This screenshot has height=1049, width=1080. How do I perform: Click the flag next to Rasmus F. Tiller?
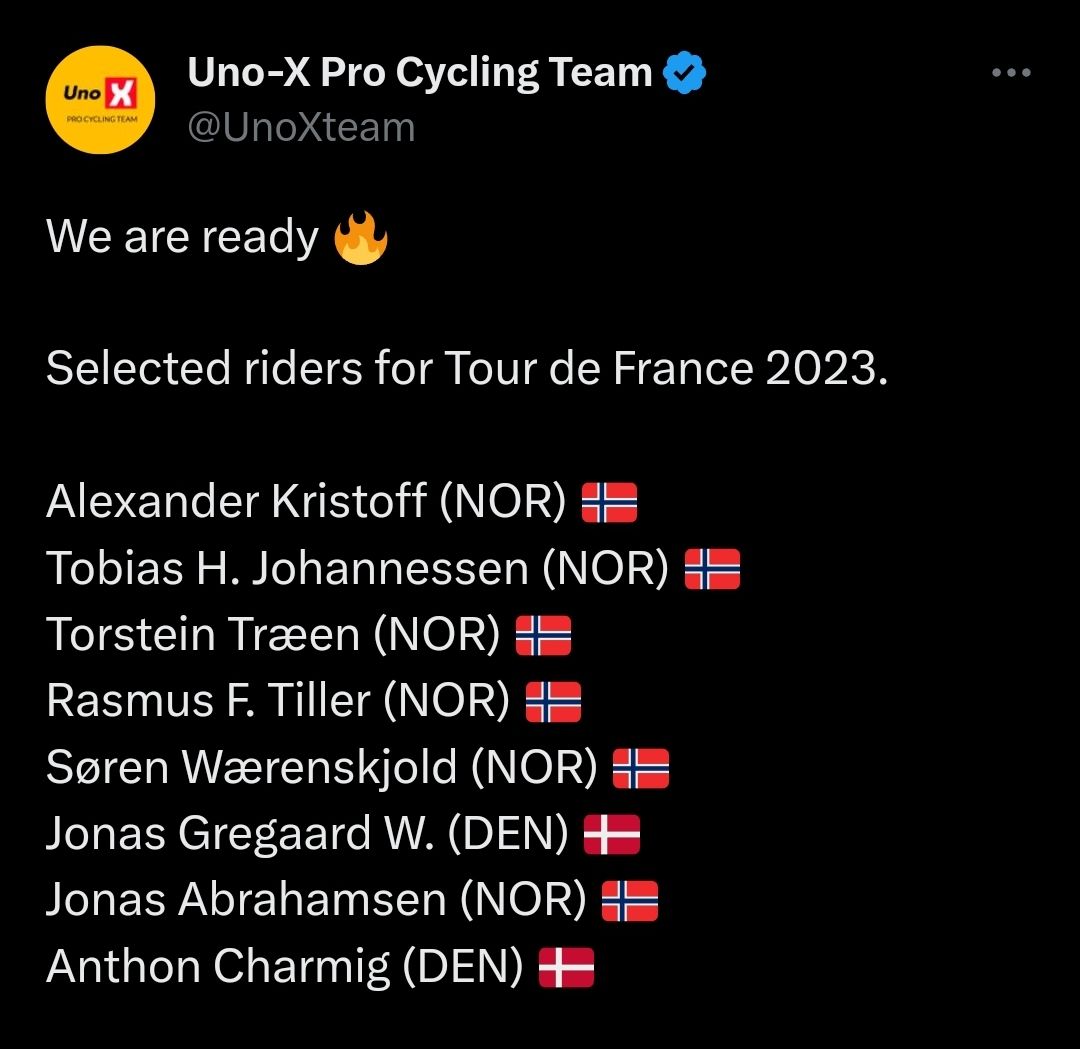553,701
